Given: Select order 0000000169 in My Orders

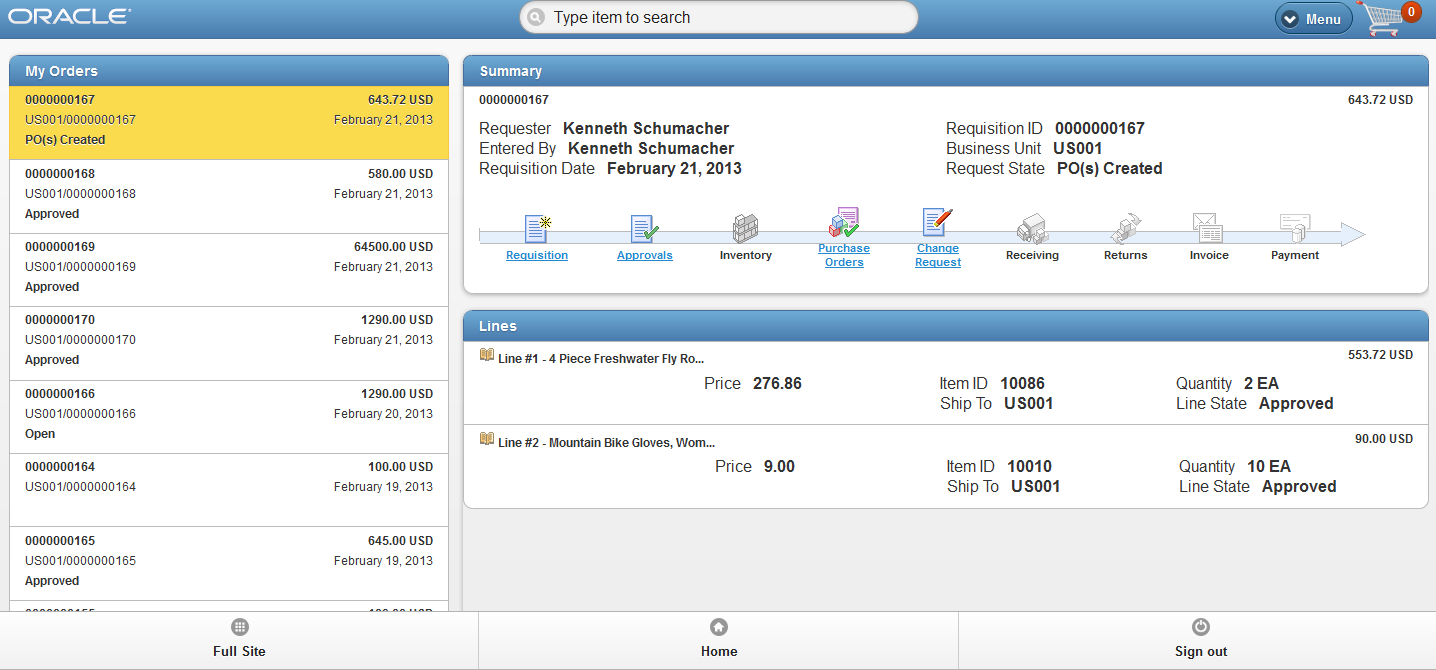Looking at the screenshot, I should click(229, 270).
